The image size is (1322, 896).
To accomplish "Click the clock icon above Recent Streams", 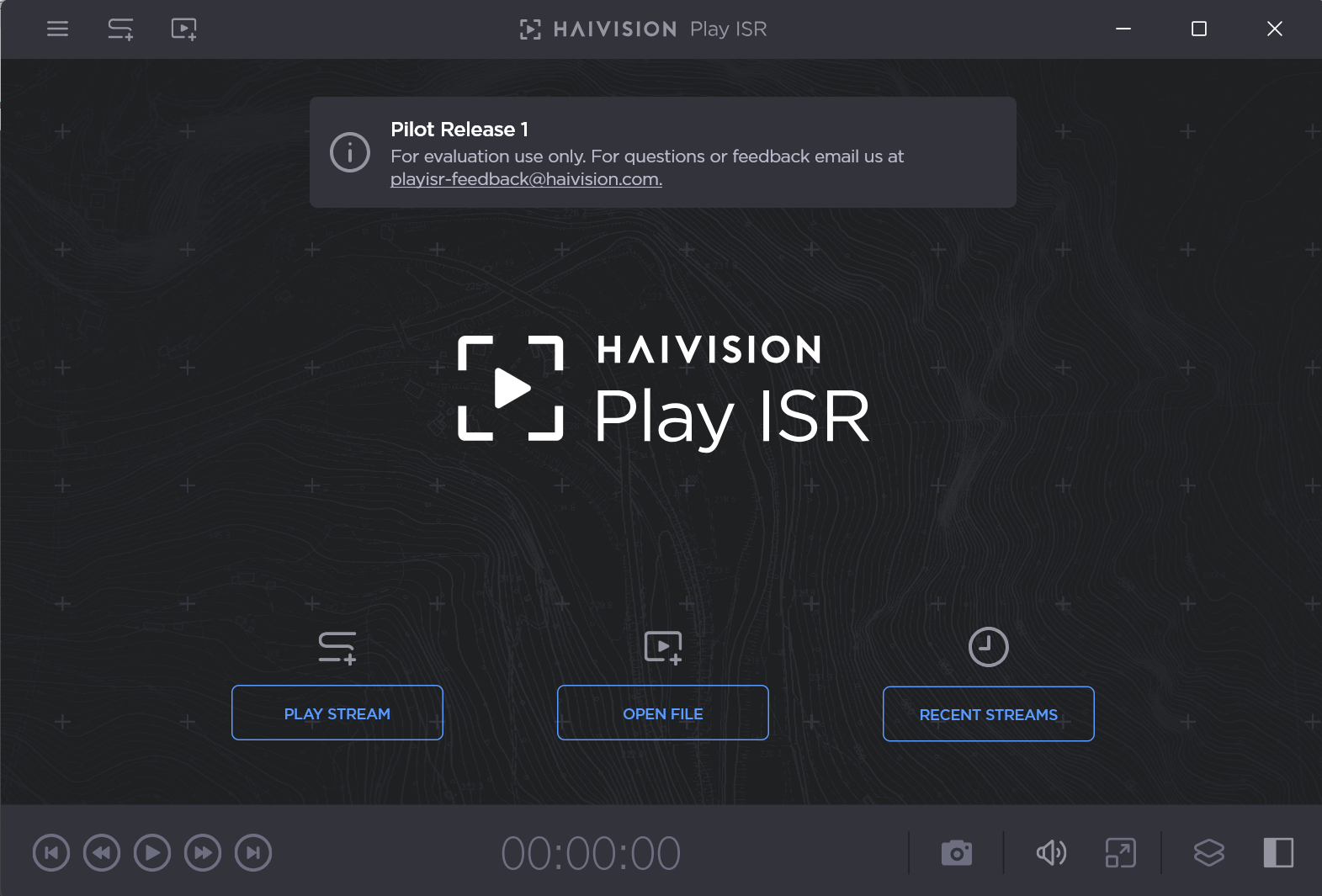I will click(989, 647).
